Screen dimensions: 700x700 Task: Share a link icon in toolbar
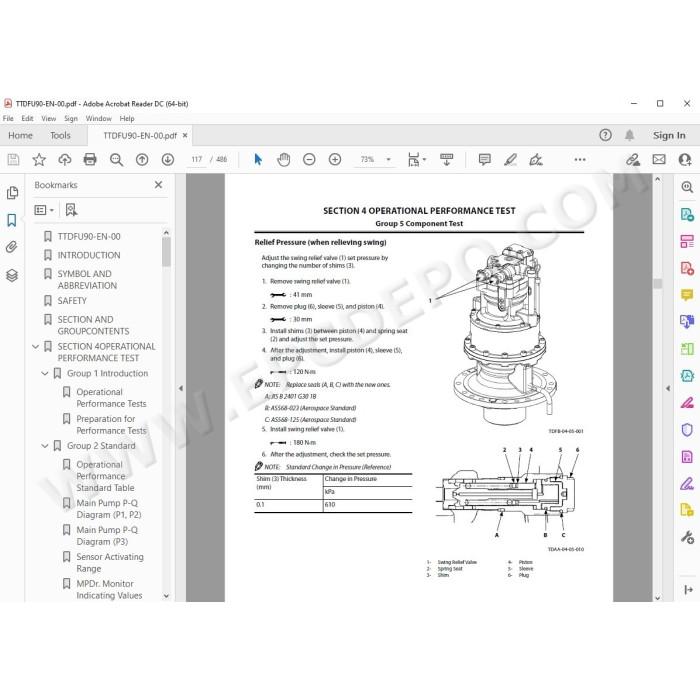[633, 159]
